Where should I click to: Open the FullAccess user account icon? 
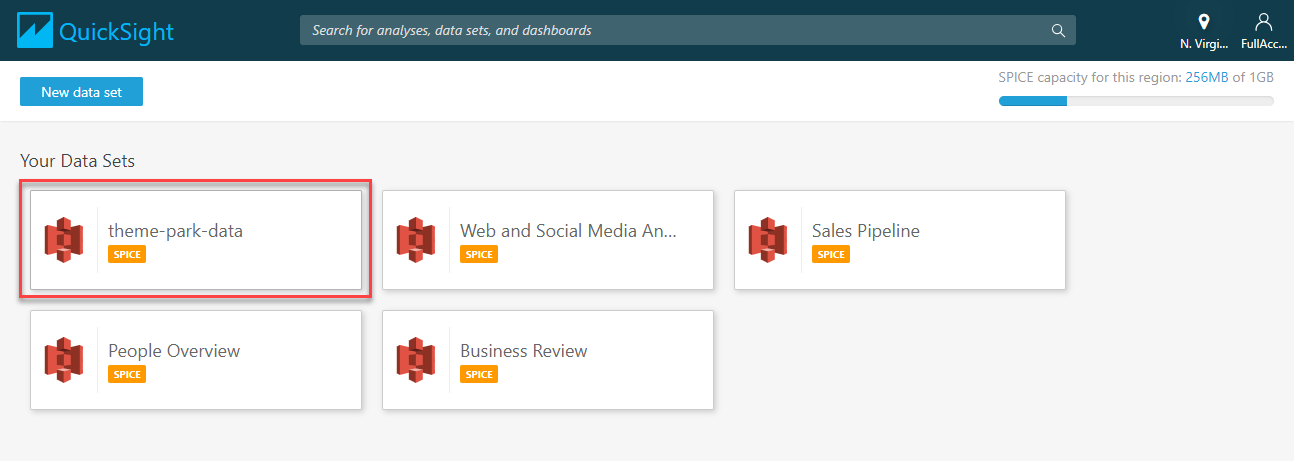pyautogui.click(x=1264, y=21)
